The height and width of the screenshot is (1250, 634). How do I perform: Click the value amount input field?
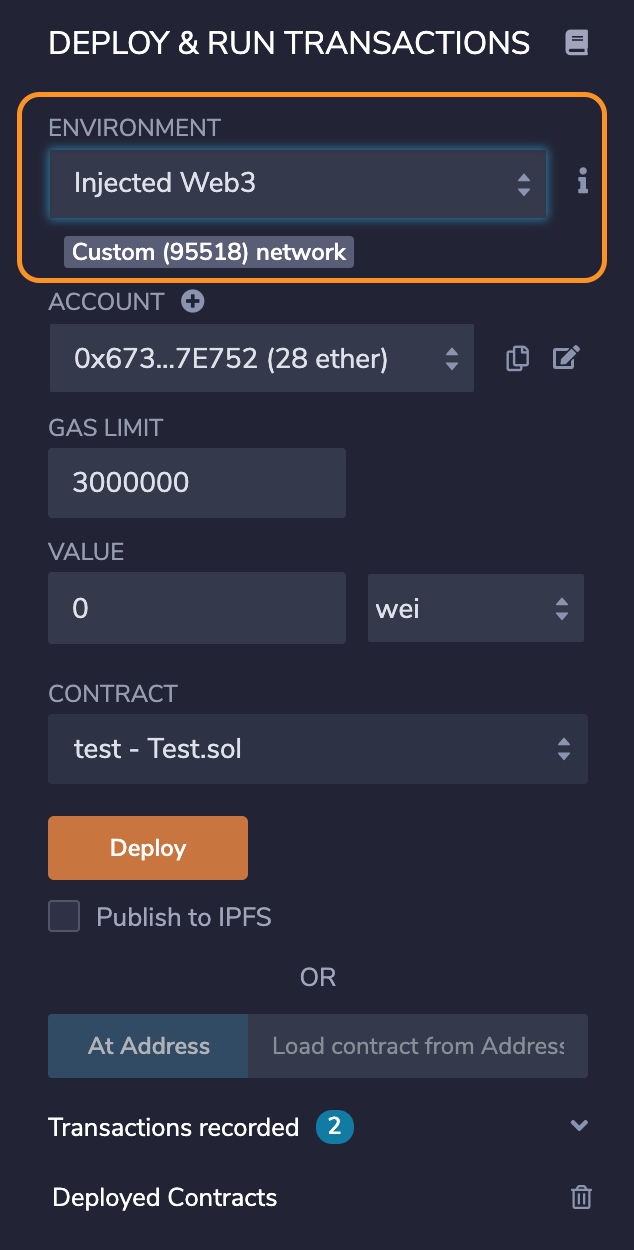click(x=197, y=608)
